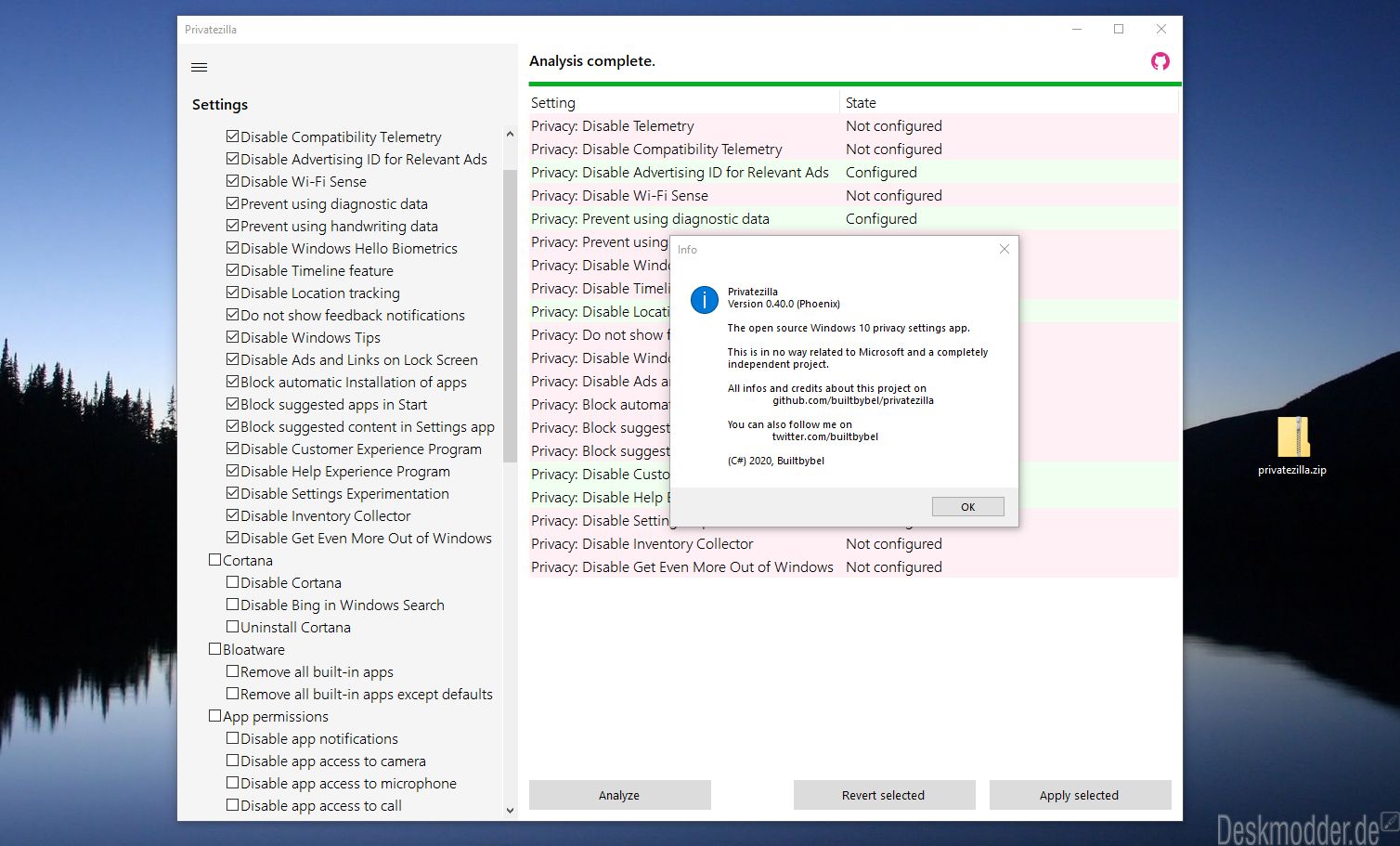The height and width of the screenshot is (846, 1400).
Task: Toggle Block suggested content in Settings app
Action: tap(233, 426)
